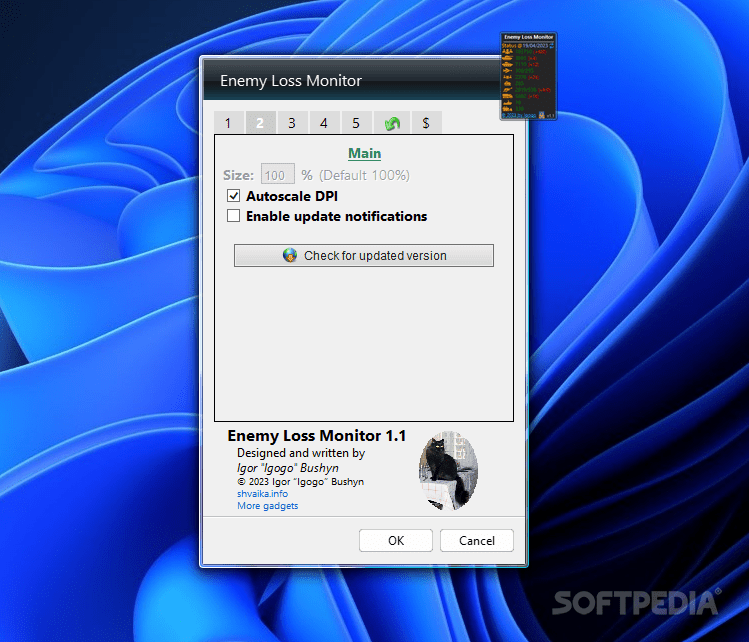Viewport: 749px width, 642px height.
Task: Select settings tab 2
Action: (260, 123)
